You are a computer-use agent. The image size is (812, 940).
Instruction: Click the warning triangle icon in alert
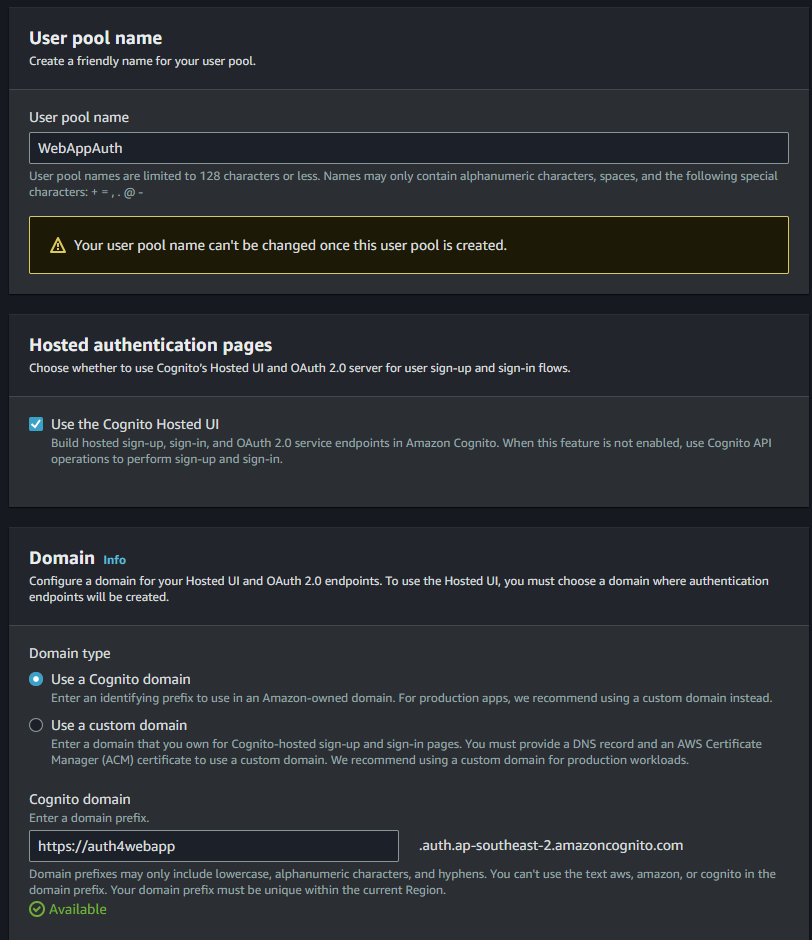click(x=58, y=245)
